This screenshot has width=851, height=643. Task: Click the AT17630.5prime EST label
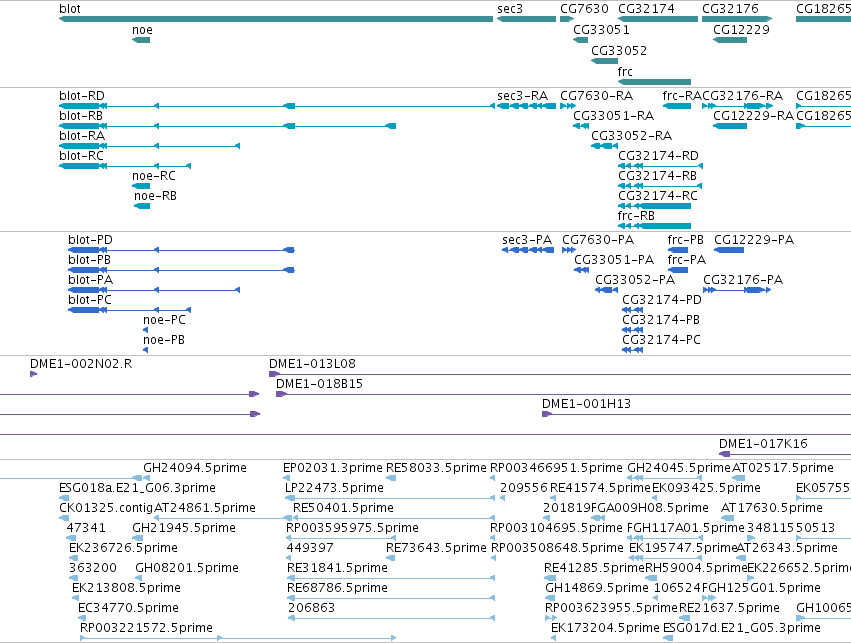coord(772,508)
